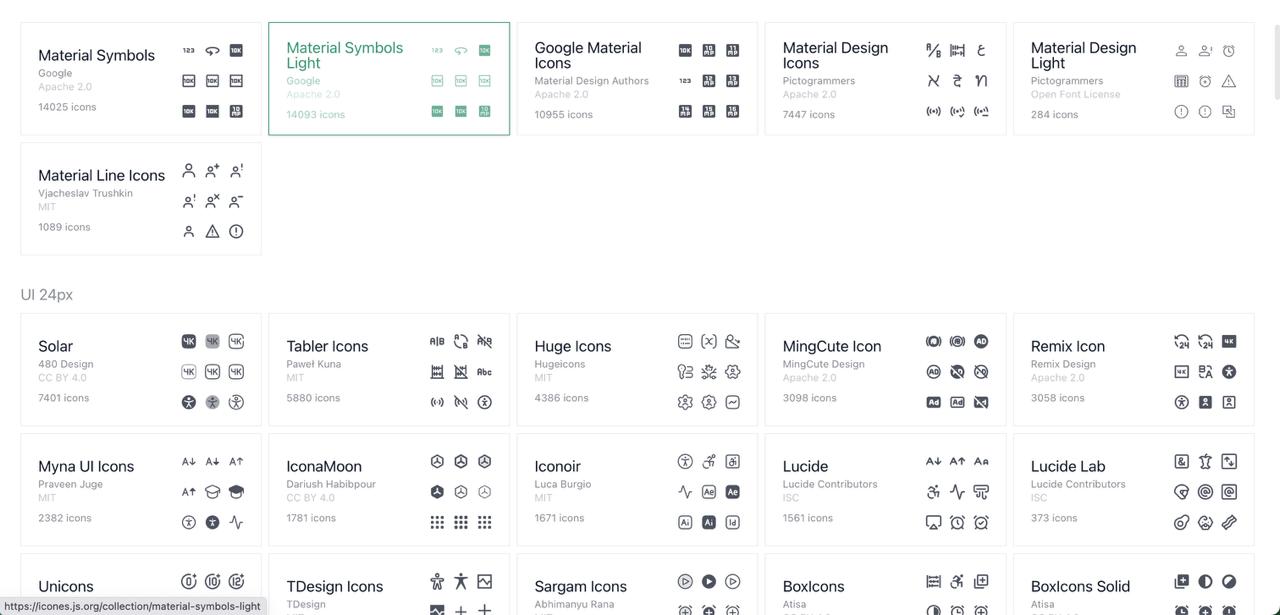Click the A|B icon in Tabler Icons card
Screen dimensions: 1280x615
click(437, 341)
